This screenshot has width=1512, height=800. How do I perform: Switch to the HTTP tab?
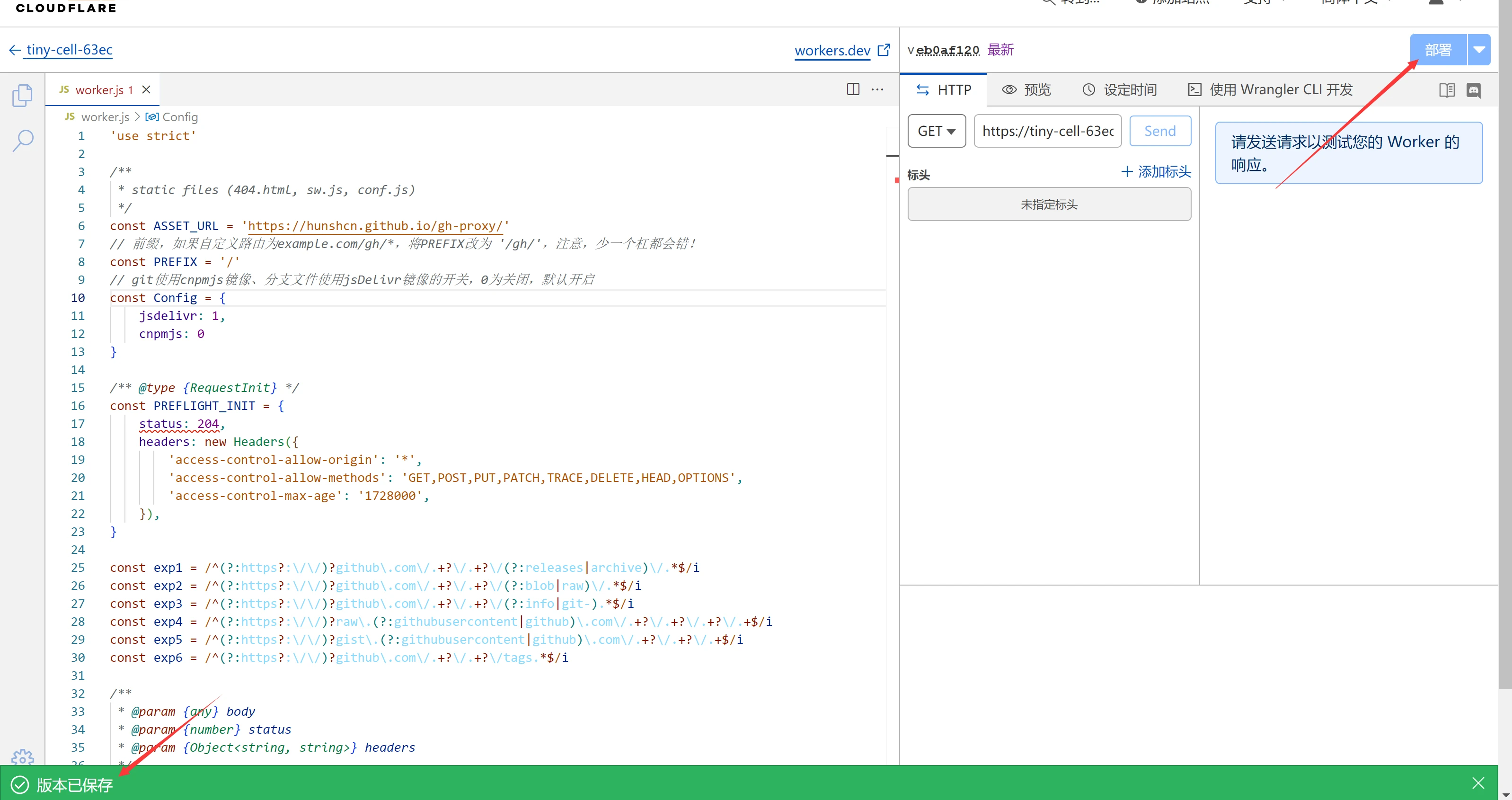(x=943, y=90)
